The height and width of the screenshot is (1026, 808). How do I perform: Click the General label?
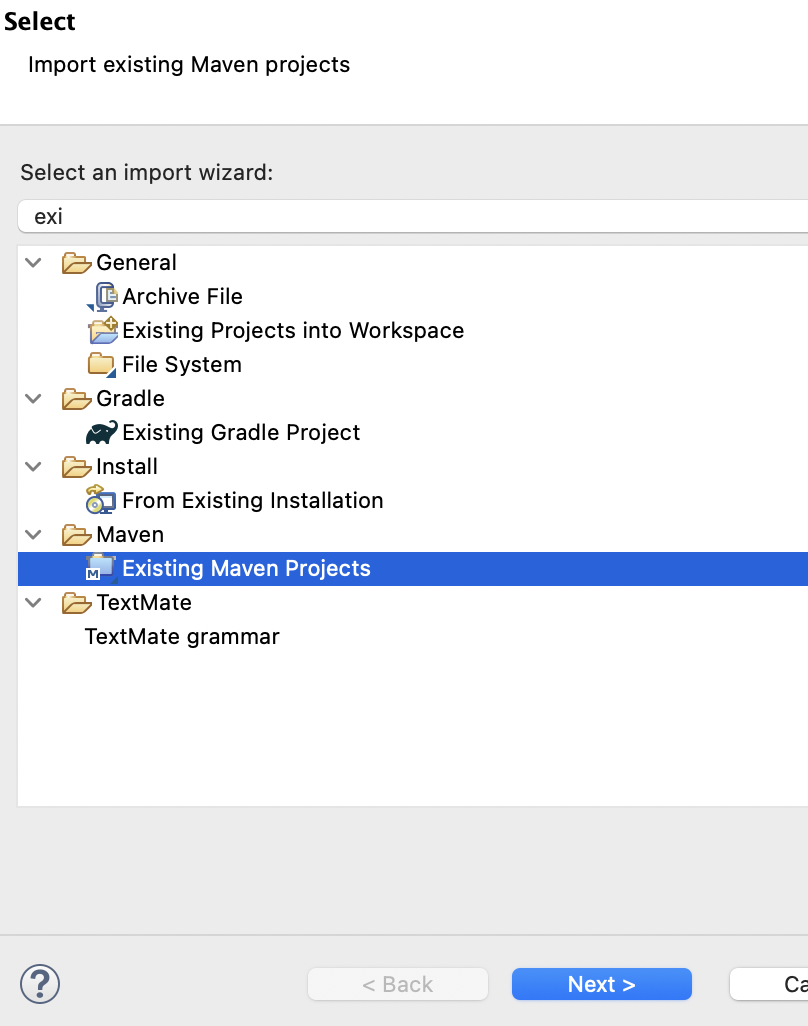point(136,263)
